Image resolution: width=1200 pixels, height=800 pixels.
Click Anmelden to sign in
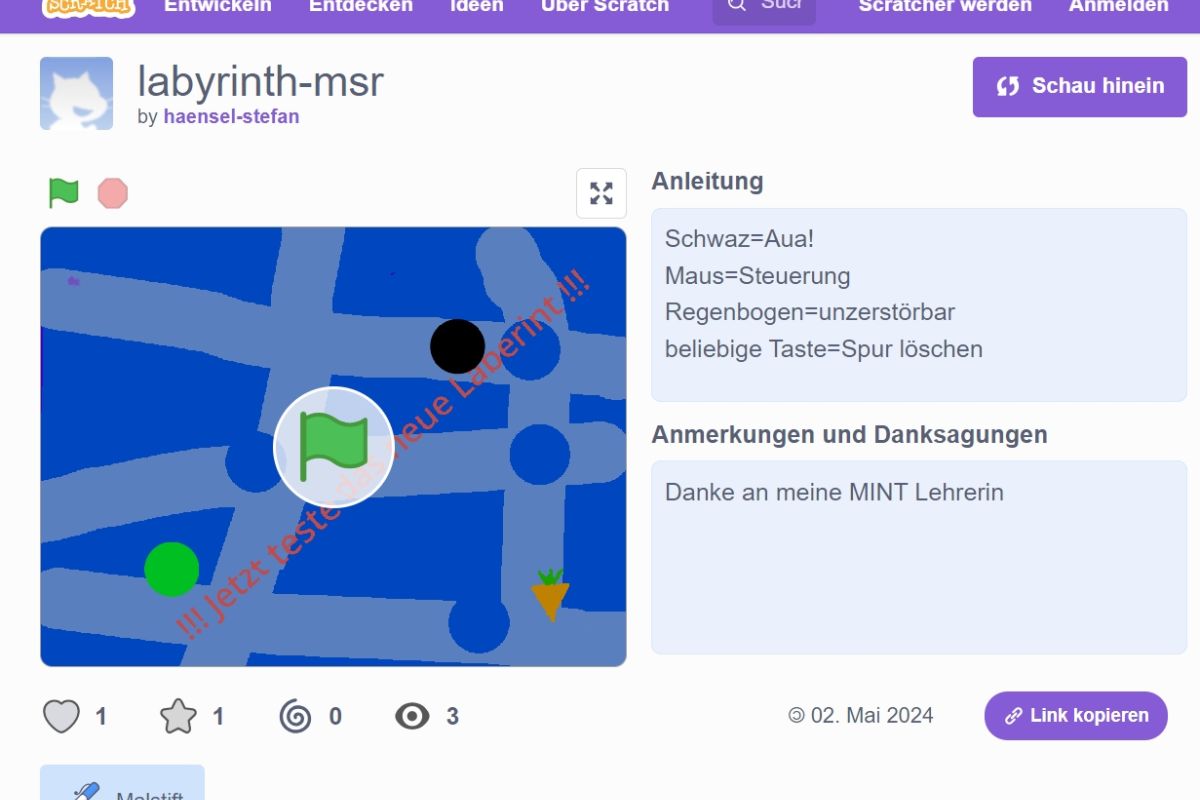(1118, 7)
